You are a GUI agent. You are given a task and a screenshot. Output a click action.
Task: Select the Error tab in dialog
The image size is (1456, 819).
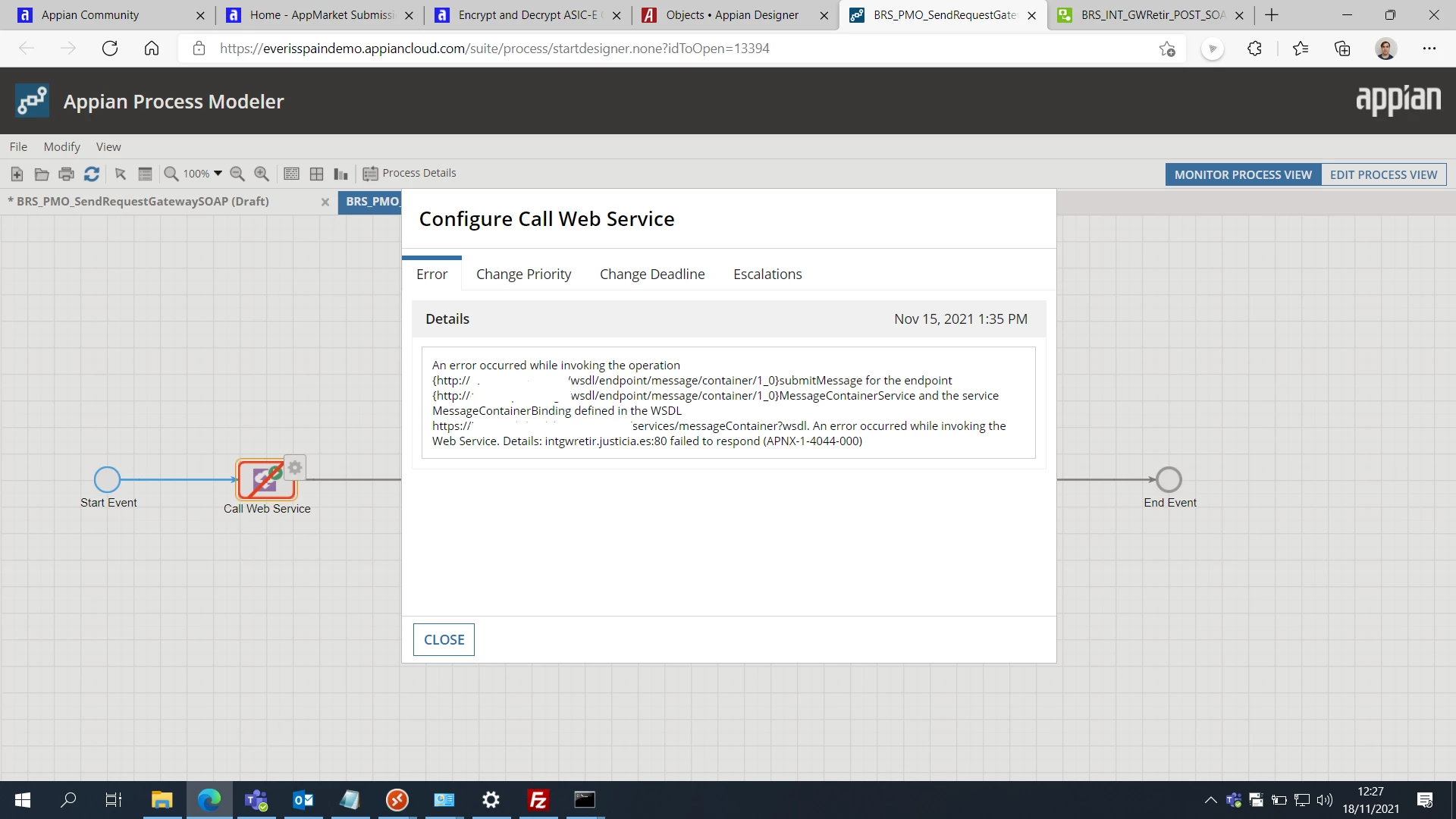[431, 275]
